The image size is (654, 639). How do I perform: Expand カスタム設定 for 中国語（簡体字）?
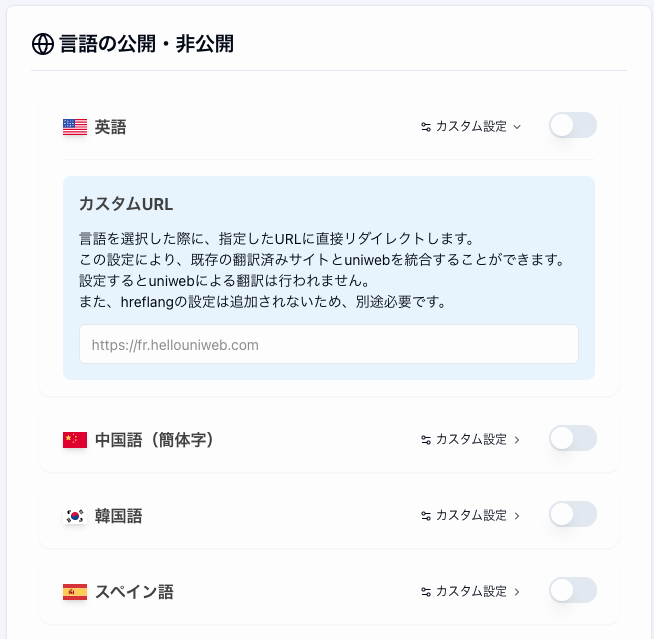tap(517, 440)
